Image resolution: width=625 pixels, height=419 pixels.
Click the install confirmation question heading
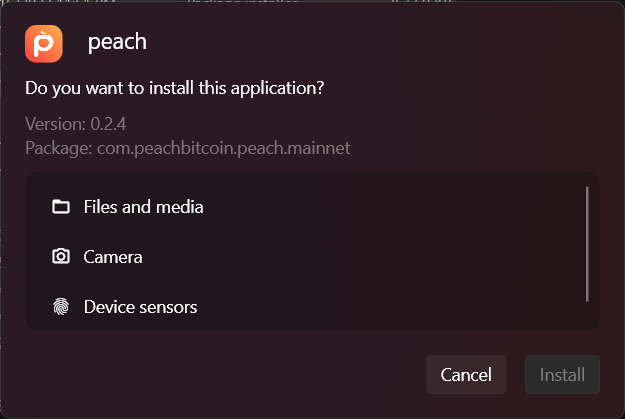175,88
